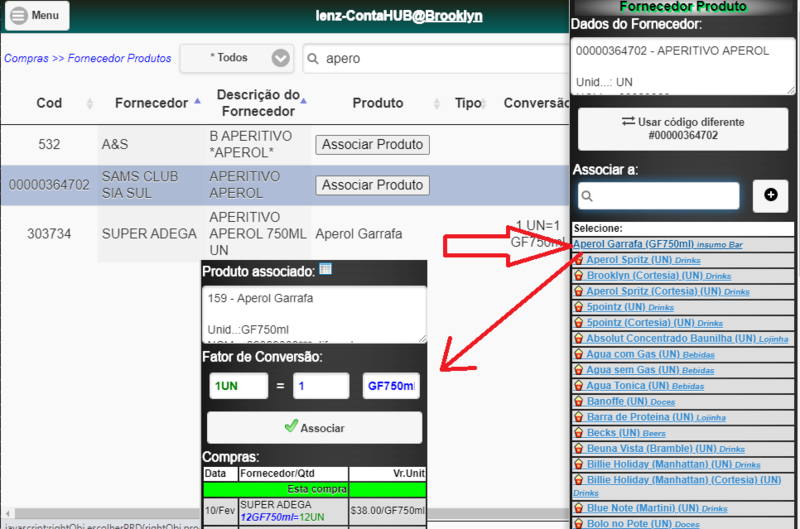800x529 pixels.
Task: Select the Aperol Garrafa product cell
Action: 359,234
